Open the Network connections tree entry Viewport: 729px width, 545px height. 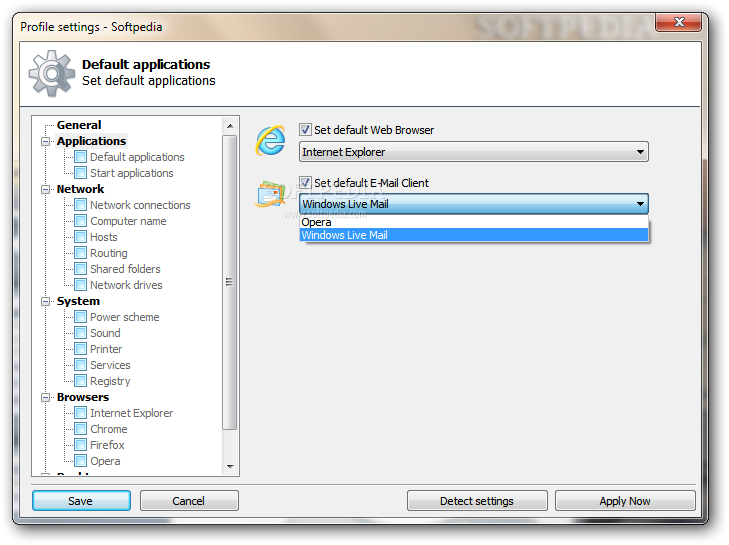pos(140,205)
